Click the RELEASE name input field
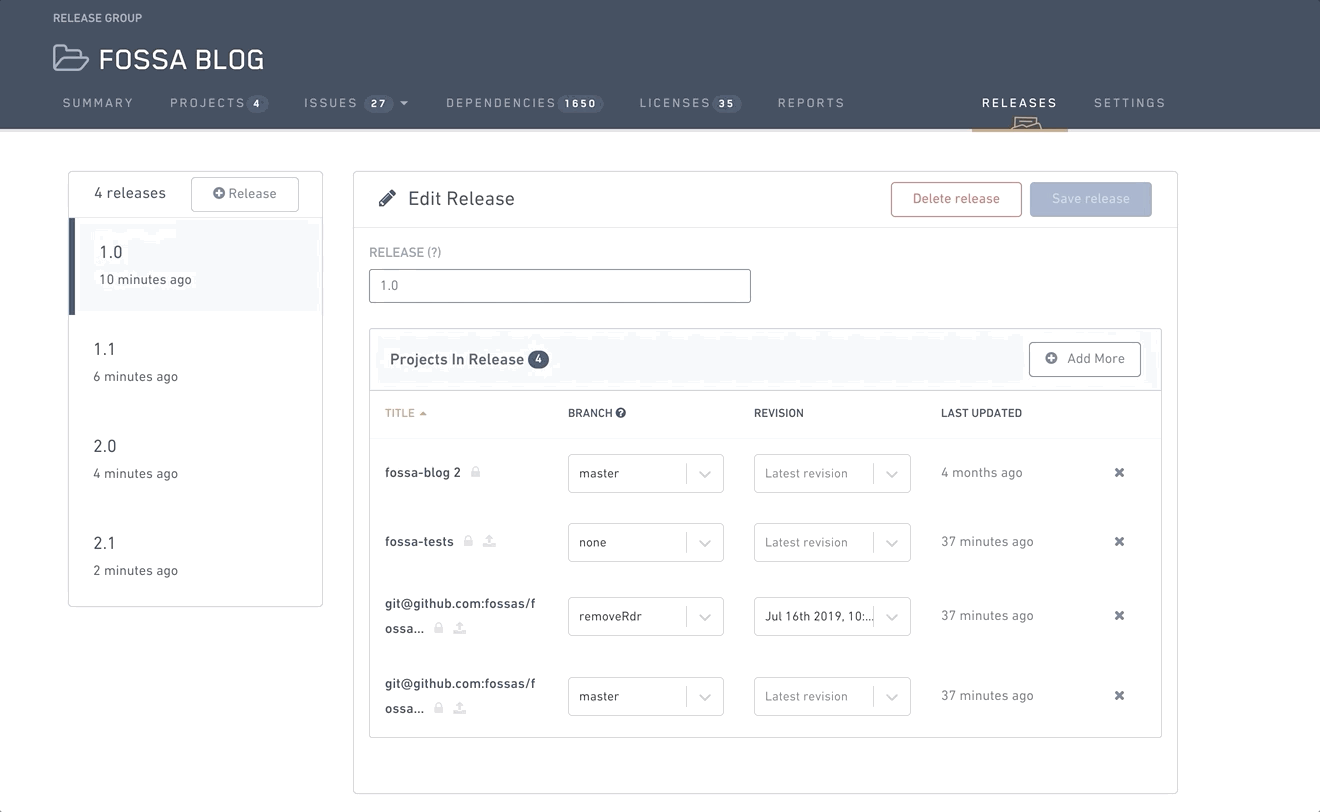The width and height of the screenshot is (1320, 812). 559,286
